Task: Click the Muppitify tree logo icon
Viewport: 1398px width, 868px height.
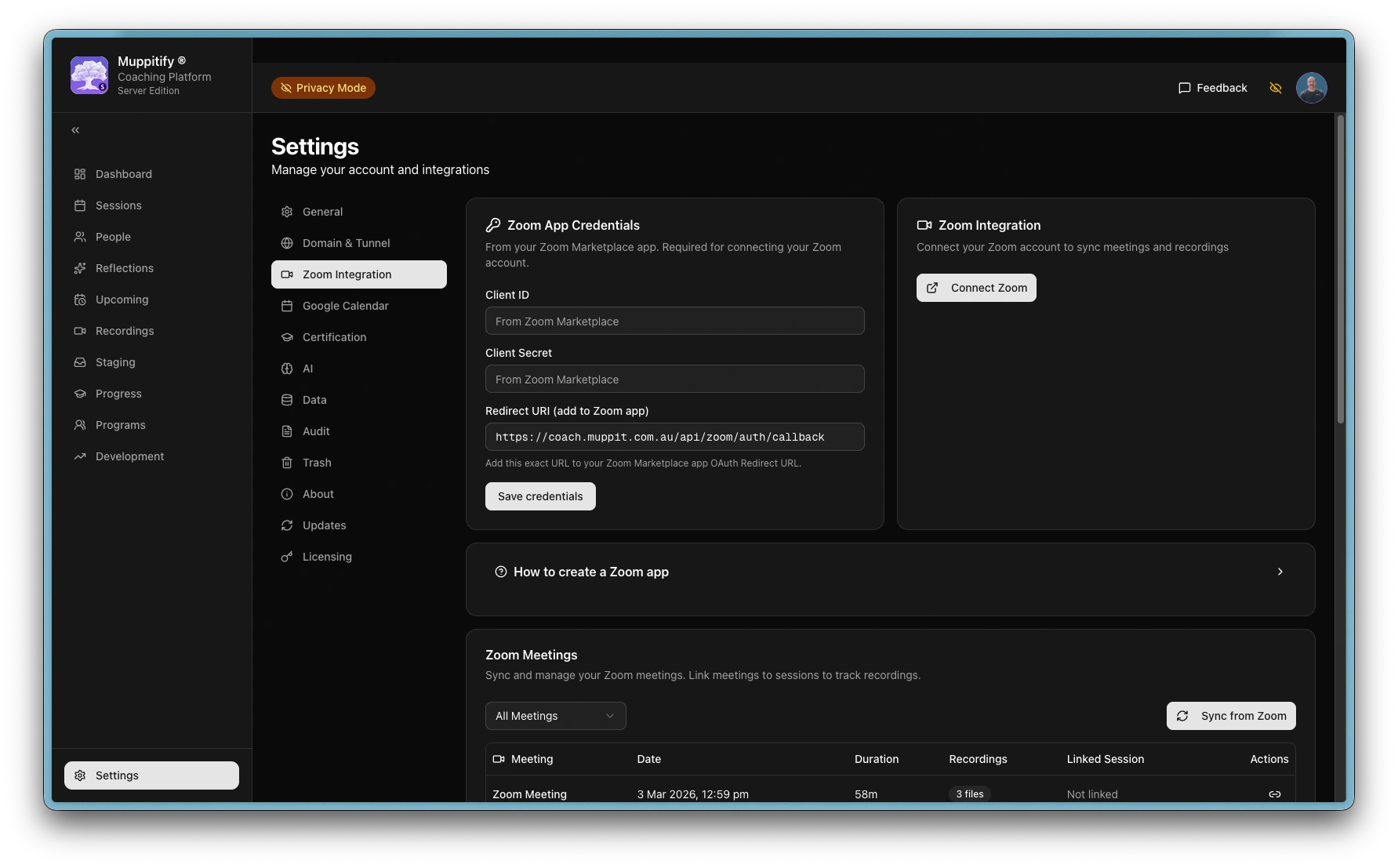Action: coord(89,75)
